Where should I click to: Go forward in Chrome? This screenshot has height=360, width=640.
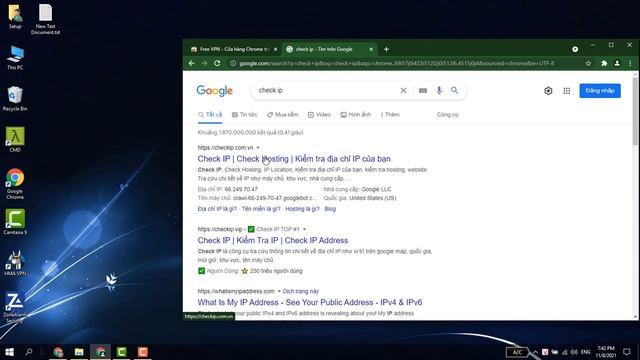point(204,63)
